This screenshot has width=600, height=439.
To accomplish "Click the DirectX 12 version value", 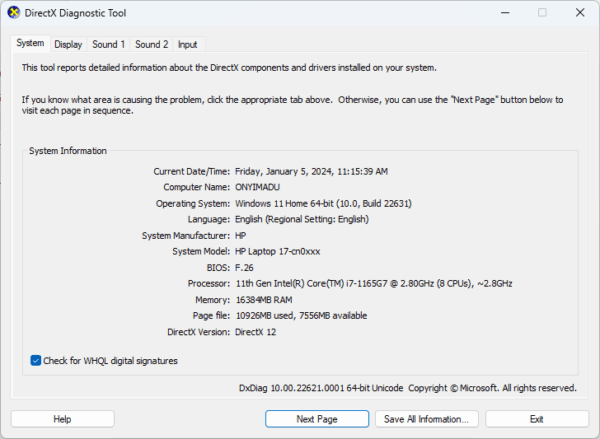I will coord(256,332).
